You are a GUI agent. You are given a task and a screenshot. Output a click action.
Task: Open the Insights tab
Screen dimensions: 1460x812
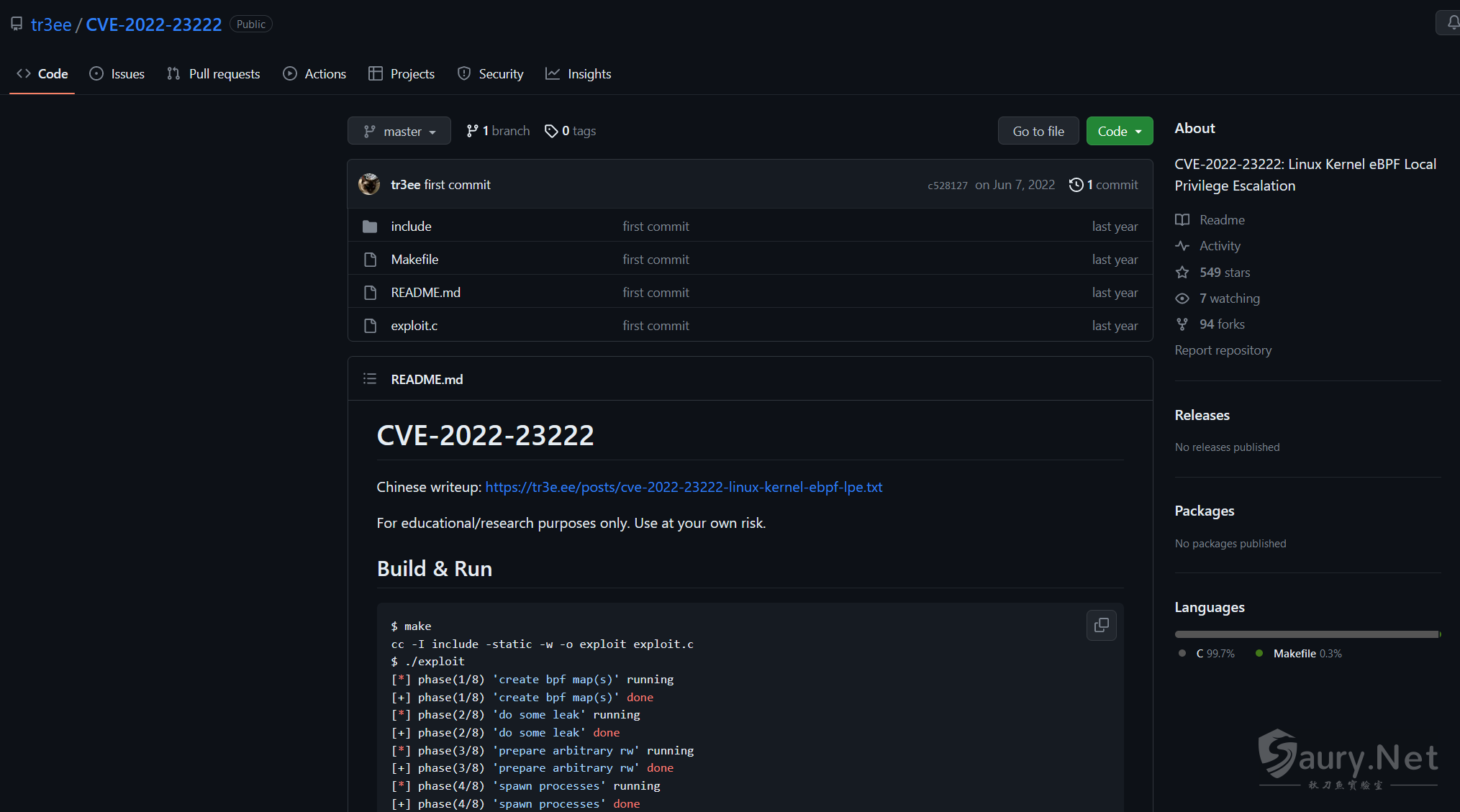579,74
